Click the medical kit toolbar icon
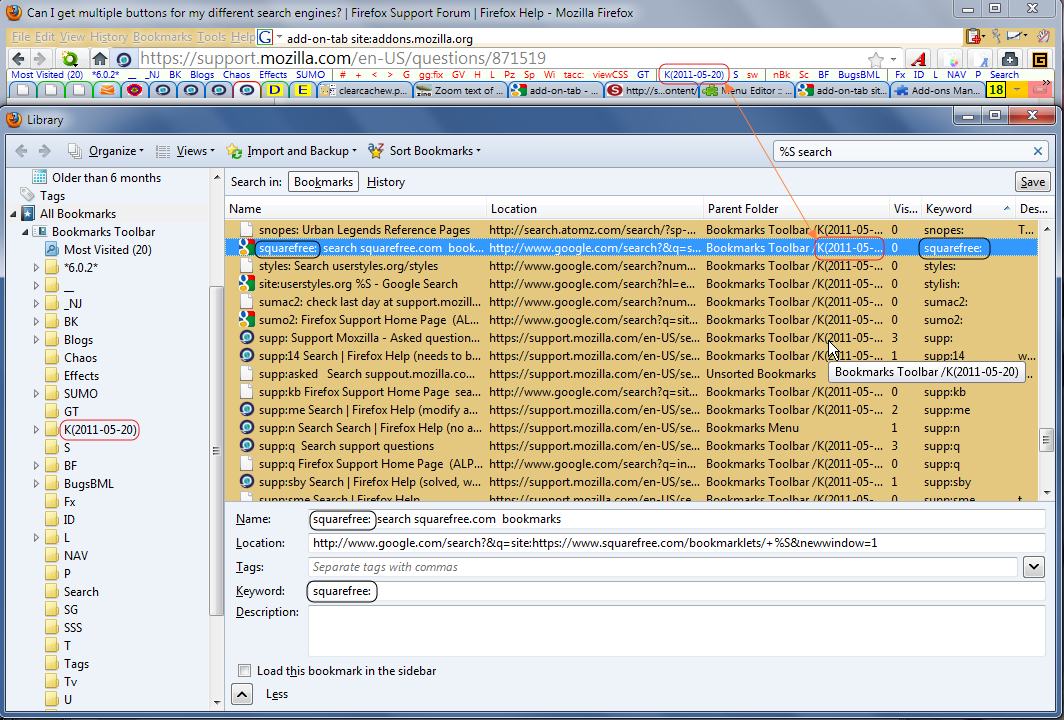Screen dimensions: 1064x720 [x=1009, y=59]
